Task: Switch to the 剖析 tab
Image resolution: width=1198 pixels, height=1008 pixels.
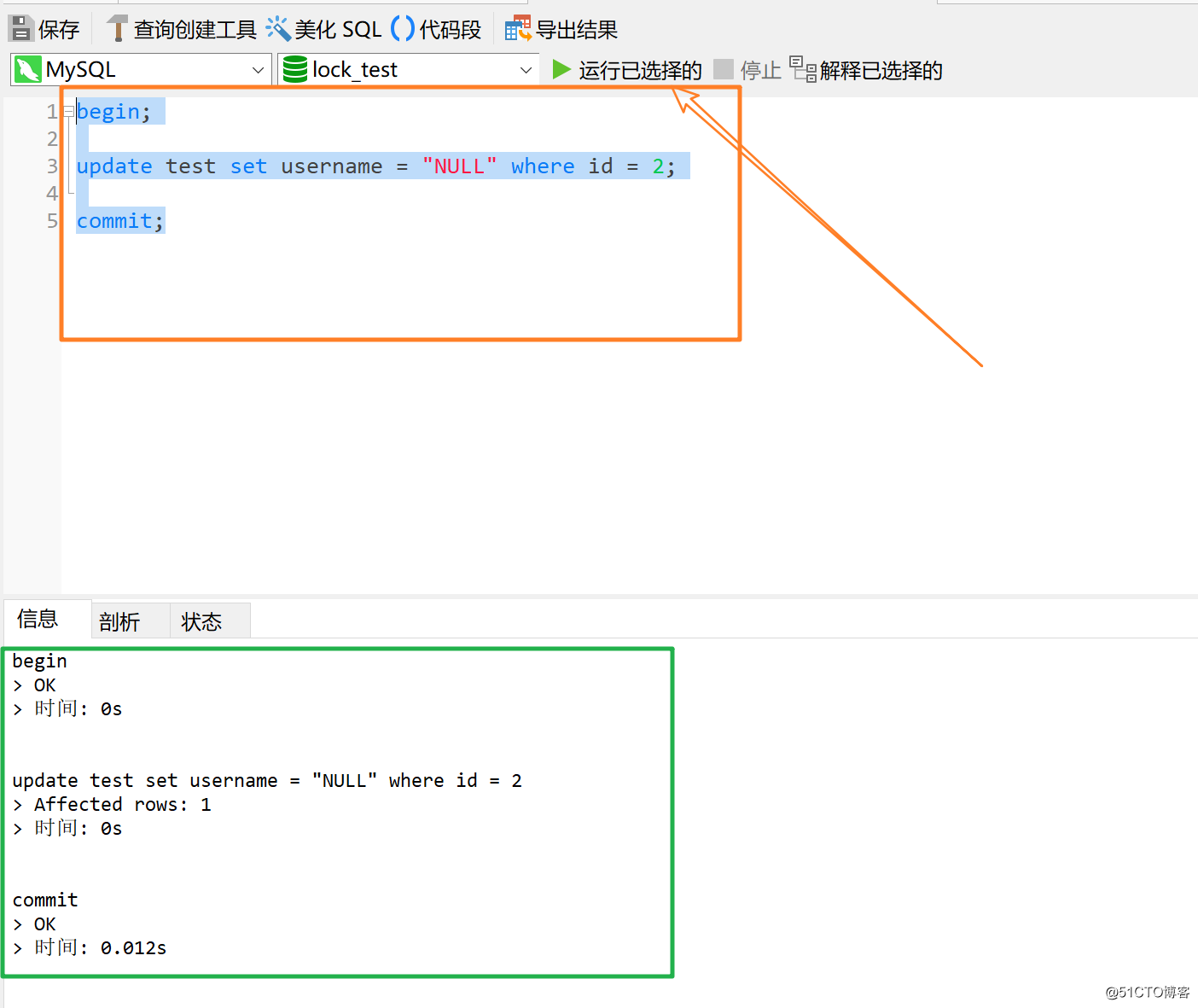Action: coord(131,621)
